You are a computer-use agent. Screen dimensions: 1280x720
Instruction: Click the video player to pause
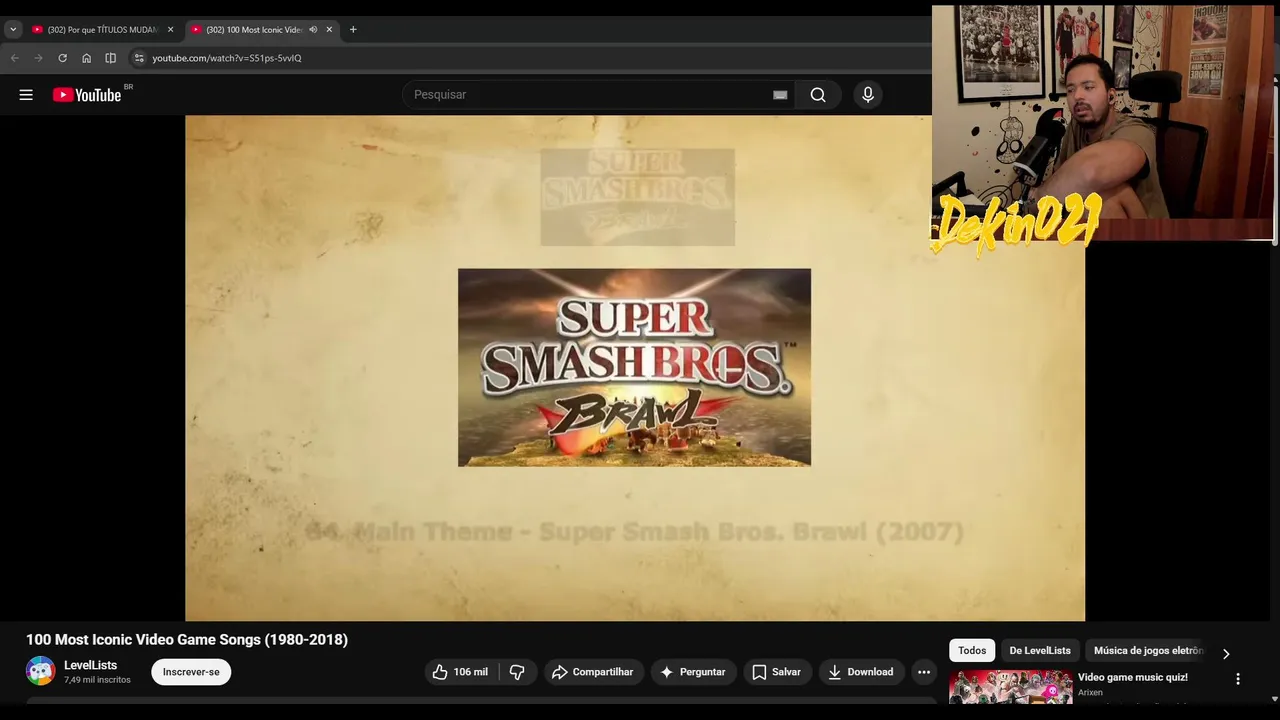[634, 367]
